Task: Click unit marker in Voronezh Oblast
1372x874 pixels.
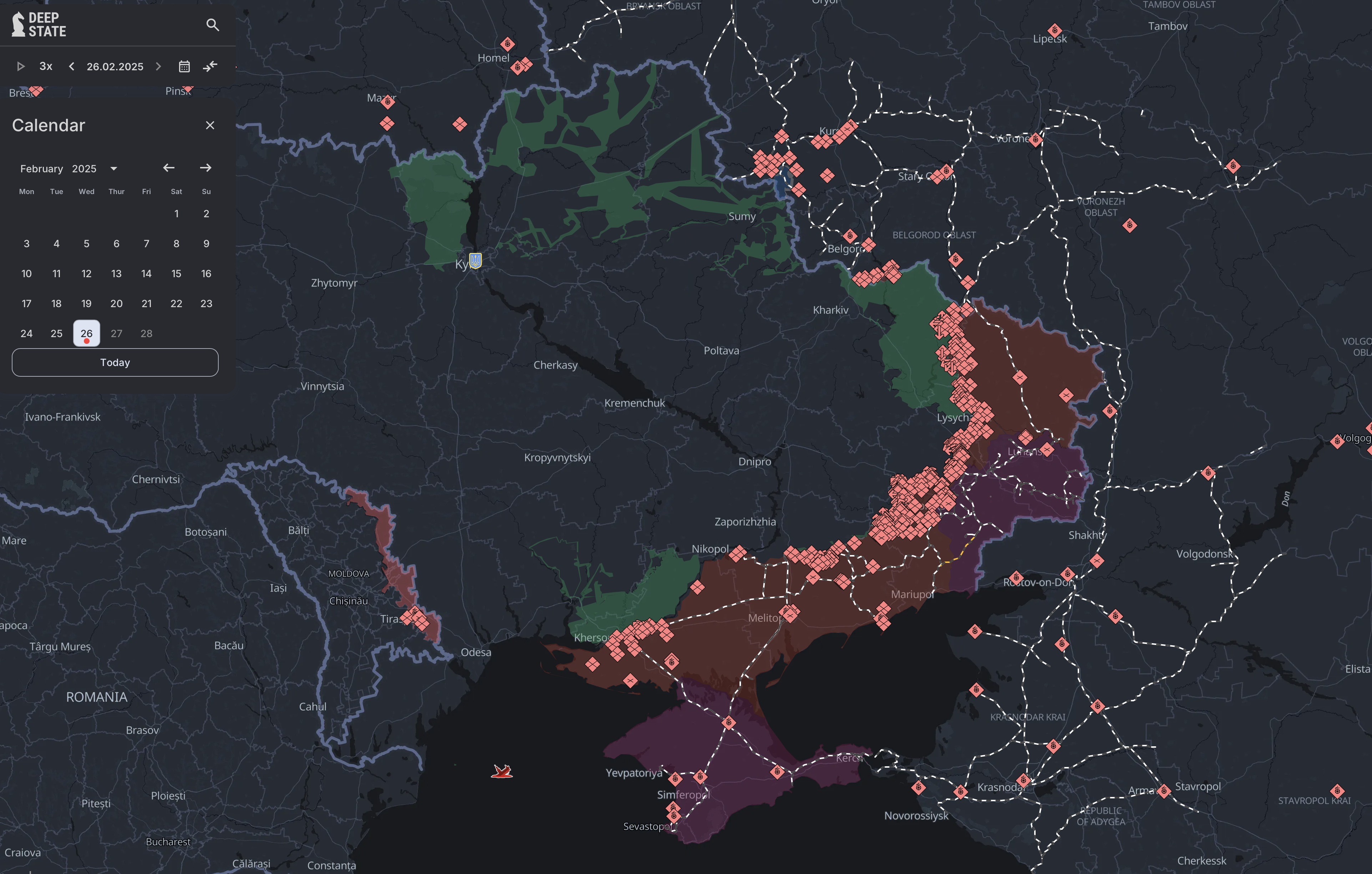Action: tap(1129, 225)
